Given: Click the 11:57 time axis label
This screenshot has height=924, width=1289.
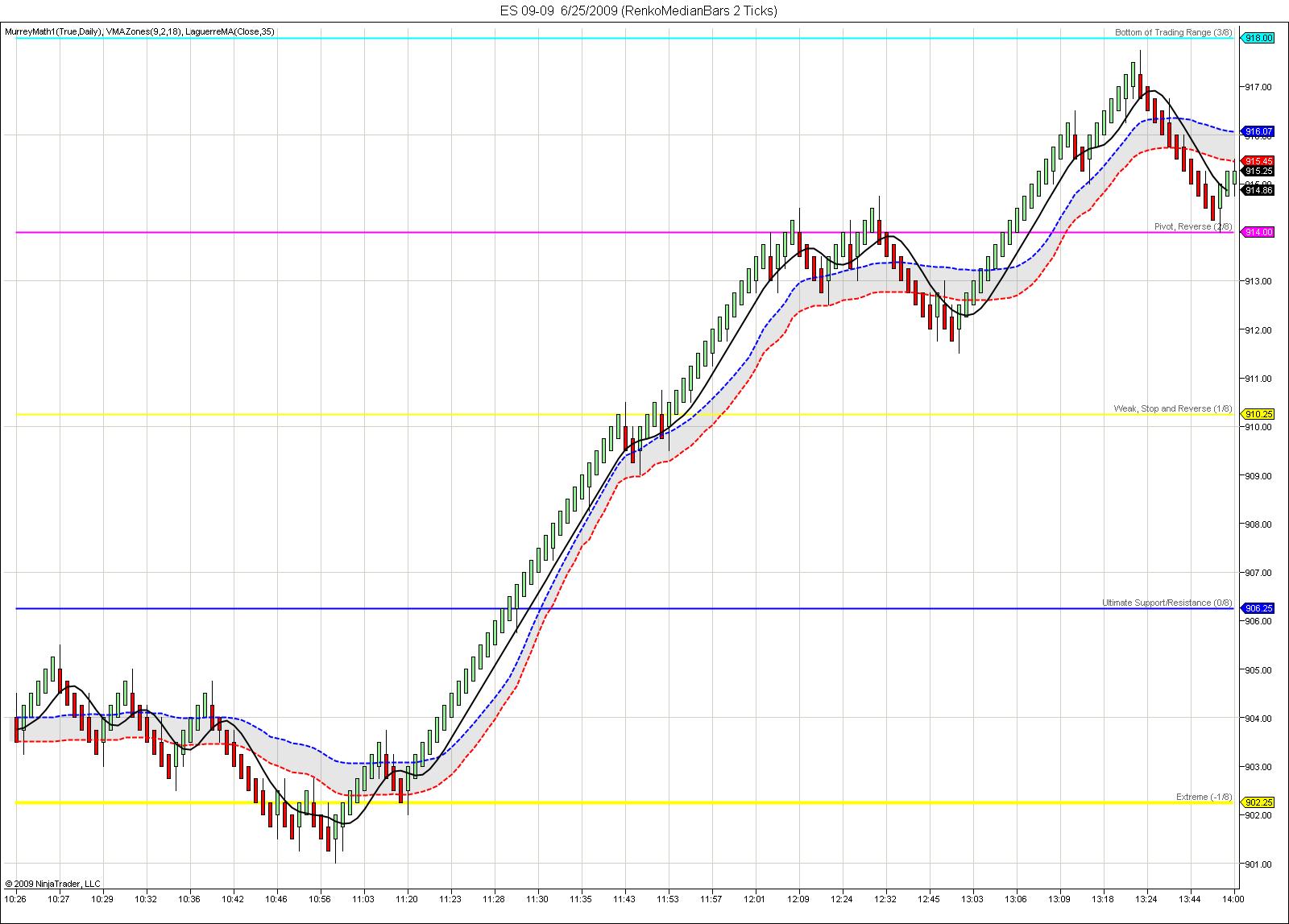Looking at the screenshot, I should [711, 899].
